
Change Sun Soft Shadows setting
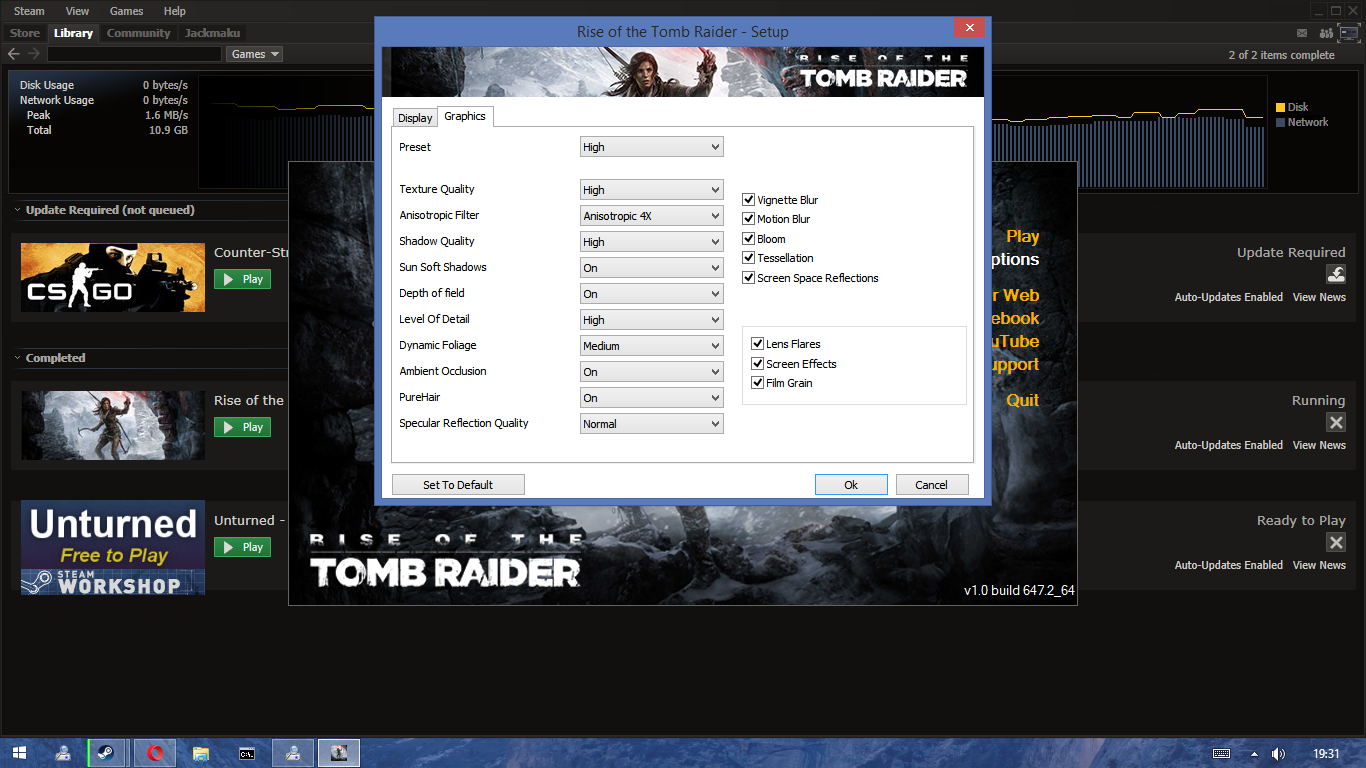point(651,268)
